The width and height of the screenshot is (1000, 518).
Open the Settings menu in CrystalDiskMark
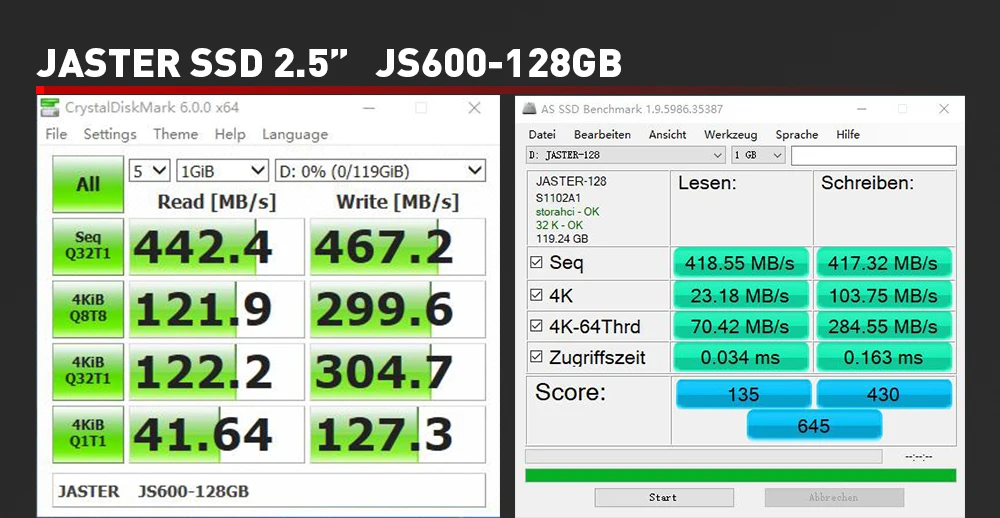point(110,134)
